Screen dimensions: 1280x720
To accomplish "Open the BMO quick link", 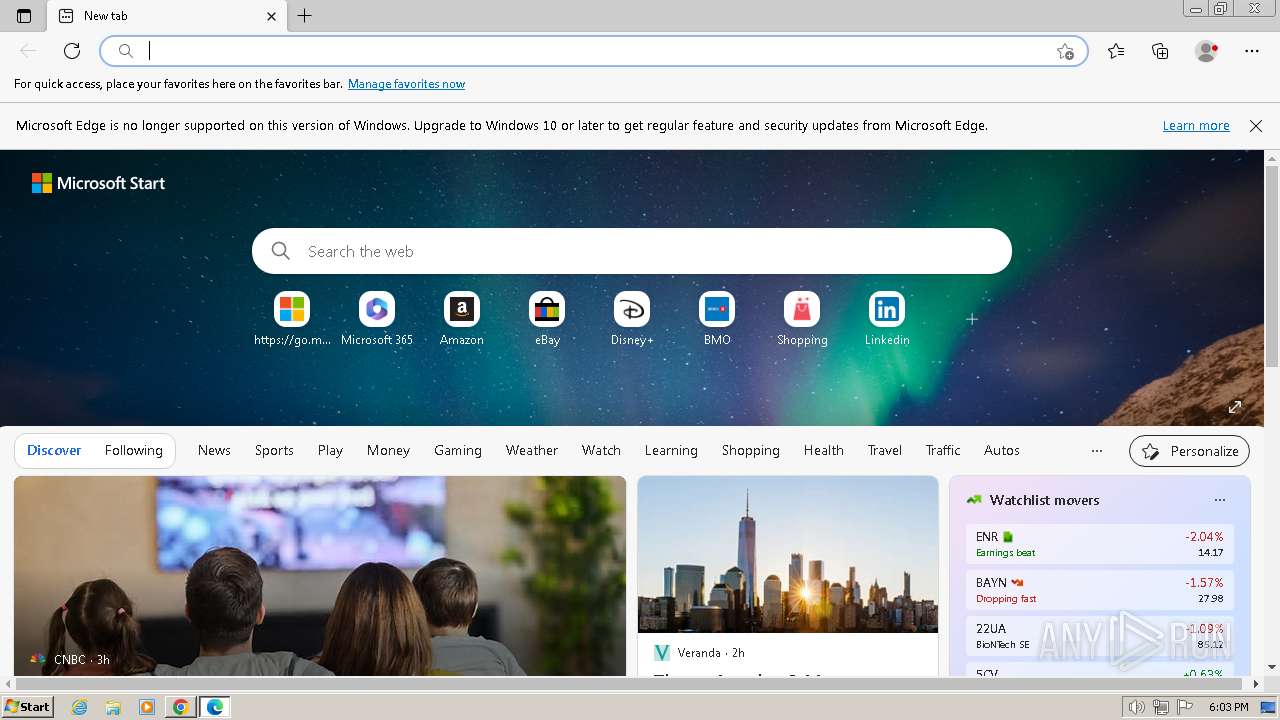I will click(x=717, y=319).
